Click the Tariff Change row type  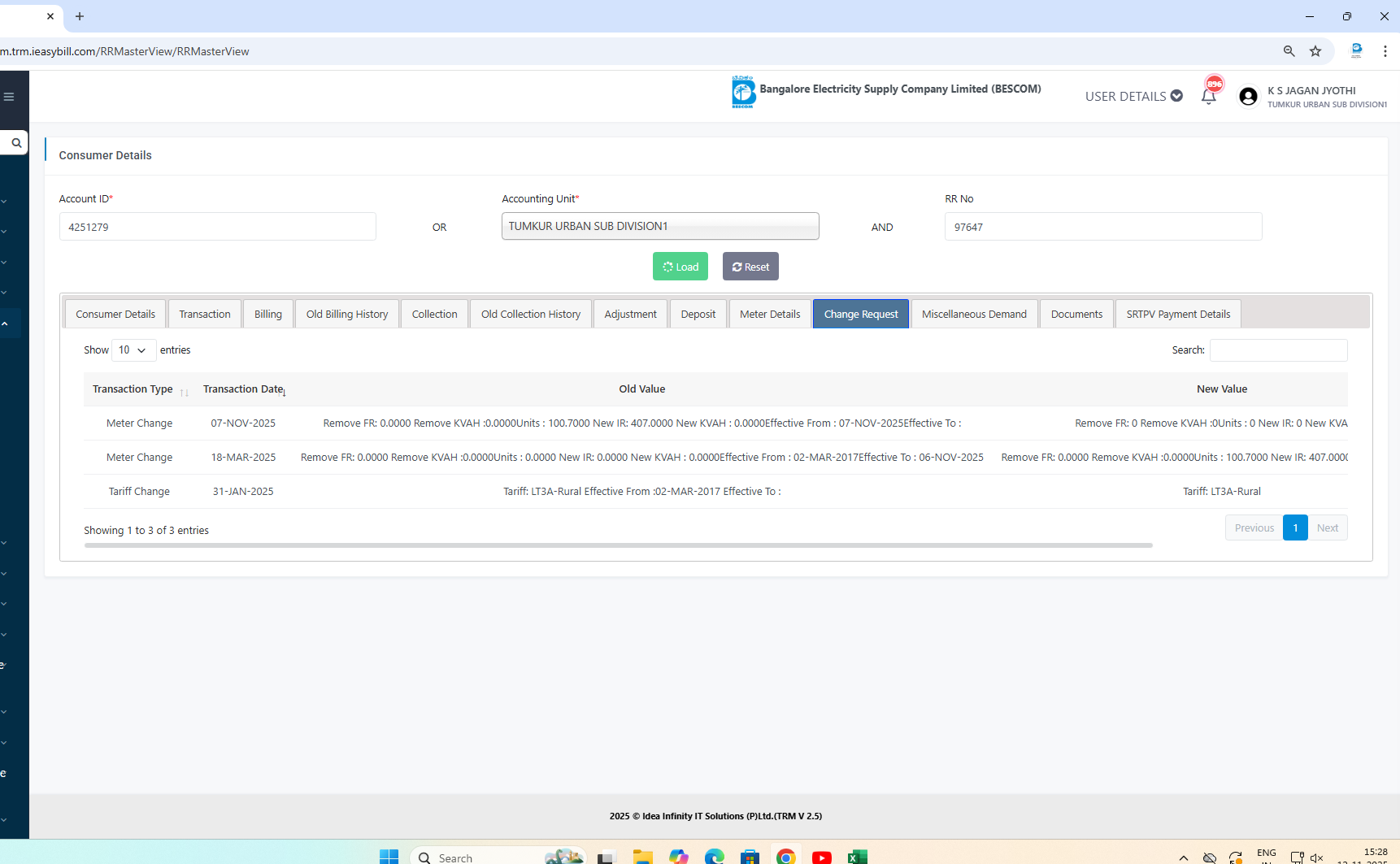click(x=139, y=492)
